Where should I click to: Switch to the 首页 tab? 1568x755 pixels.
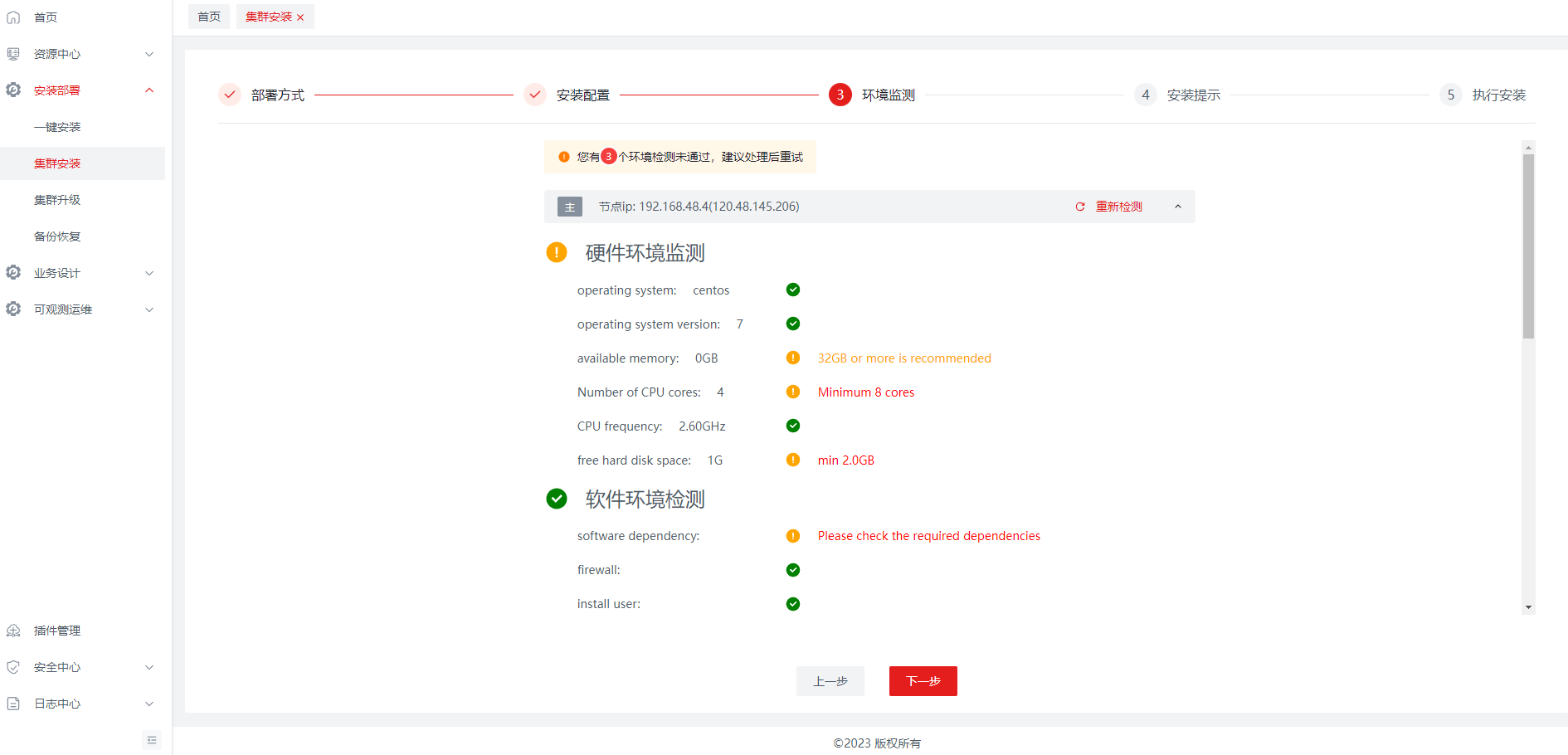pos(209,17)
